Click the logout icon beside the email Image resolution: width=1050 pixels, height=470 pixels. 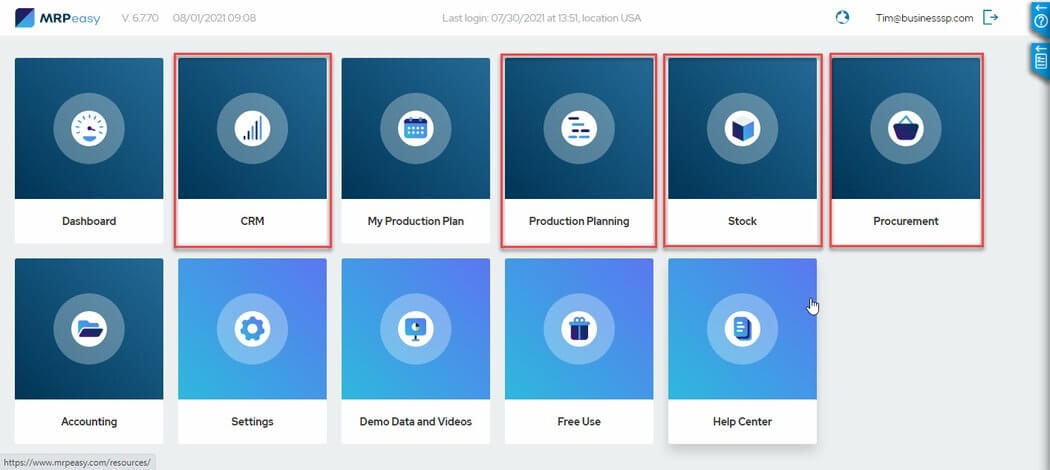pos(990,17)
